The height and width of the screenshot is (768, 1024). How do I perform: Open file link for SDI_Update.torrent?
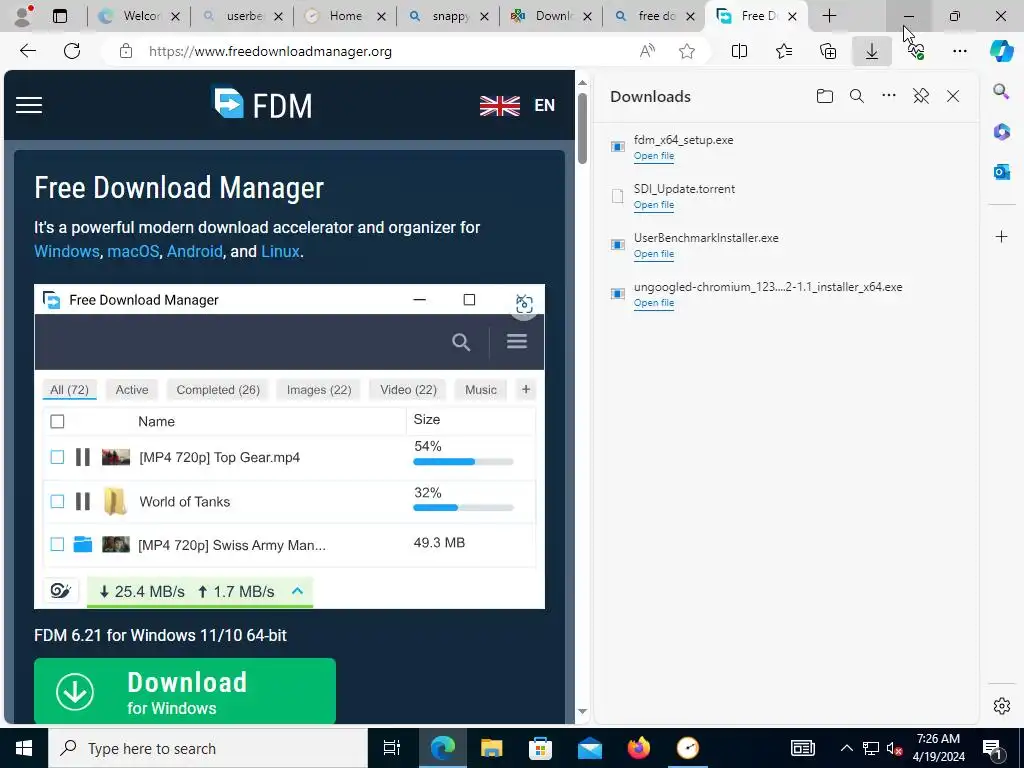pyautogui.click(x=654, y=205)
